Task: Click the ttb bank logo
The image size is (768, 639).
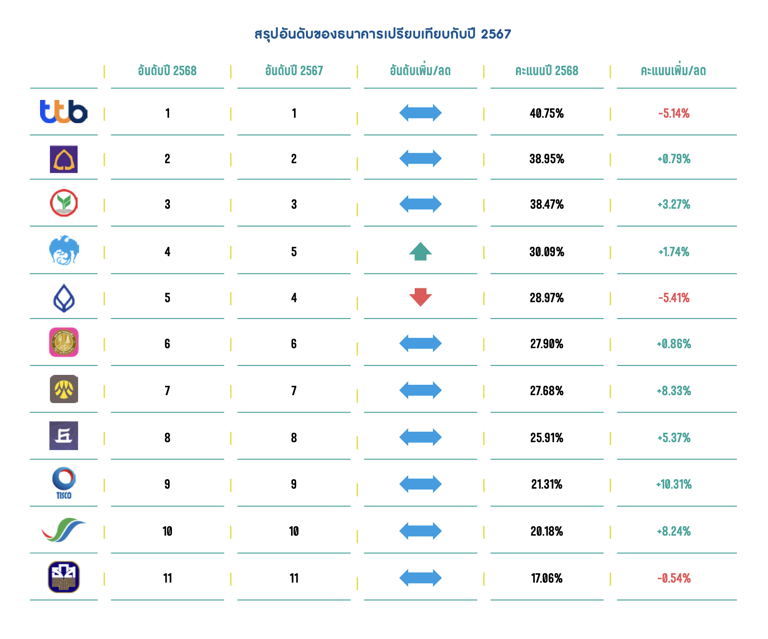Action: click(x=64, y=112)
